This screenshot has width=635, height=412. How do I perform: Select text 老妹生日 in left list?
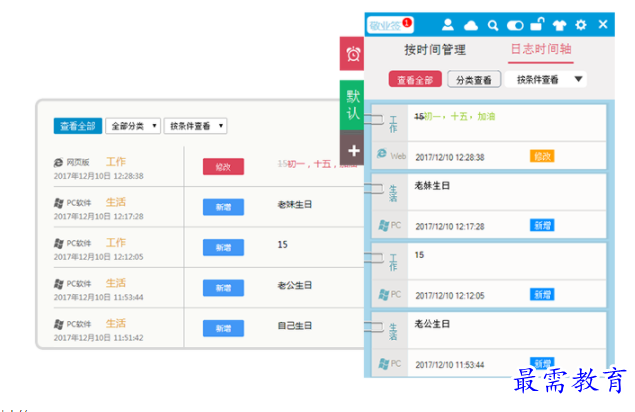click(x=294, y=205)
